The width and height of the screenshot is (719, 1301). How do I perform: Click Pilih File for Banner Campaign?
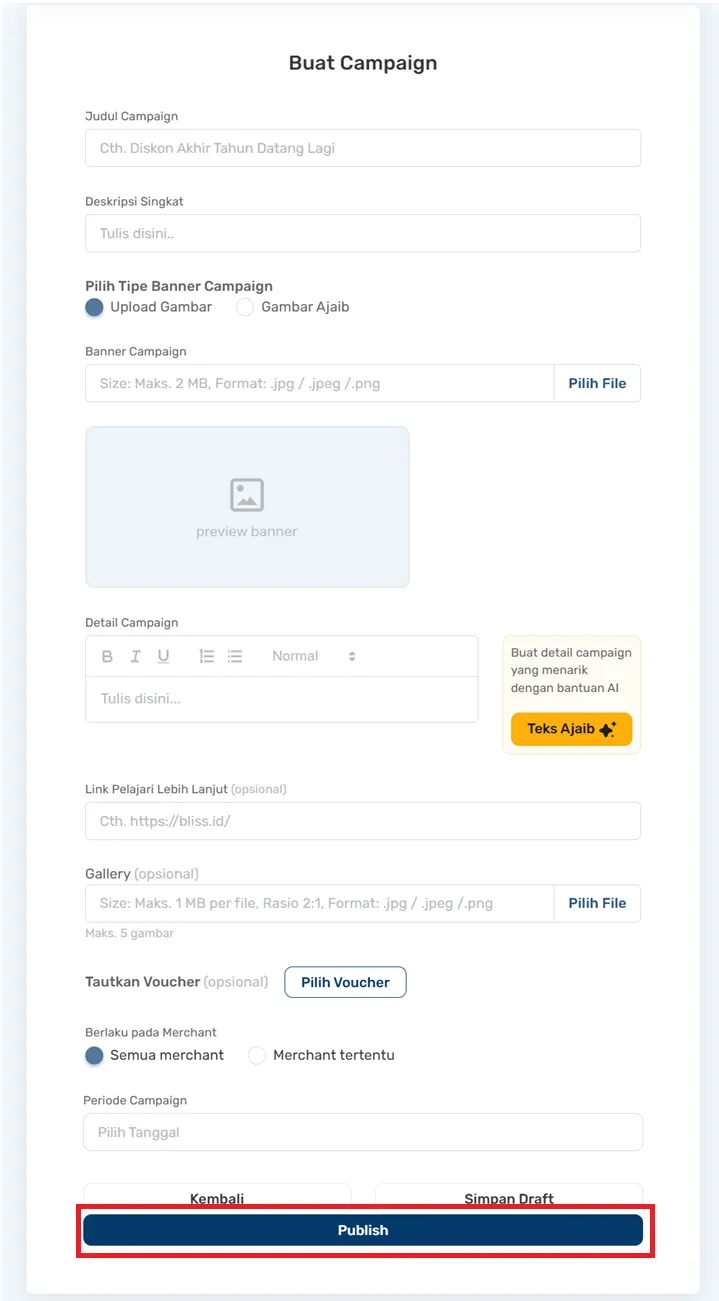point(597,383)
